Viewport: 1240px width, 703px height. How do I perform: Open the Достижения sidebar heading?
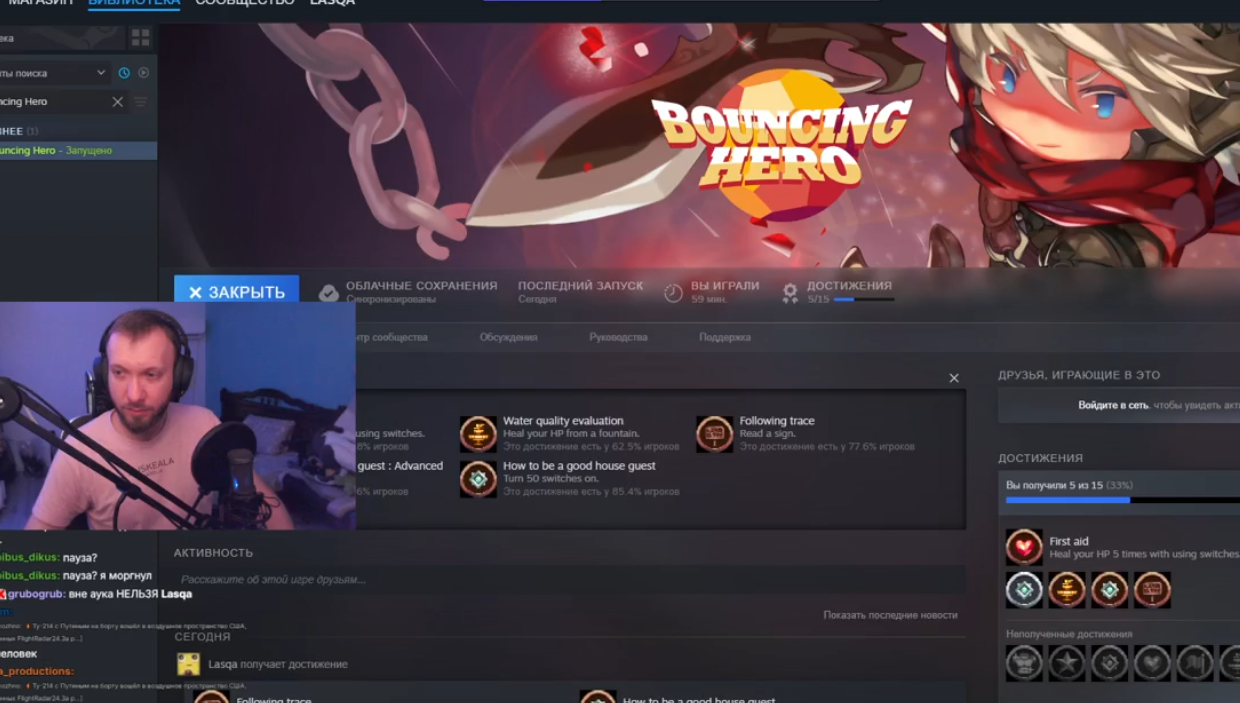1040,458
